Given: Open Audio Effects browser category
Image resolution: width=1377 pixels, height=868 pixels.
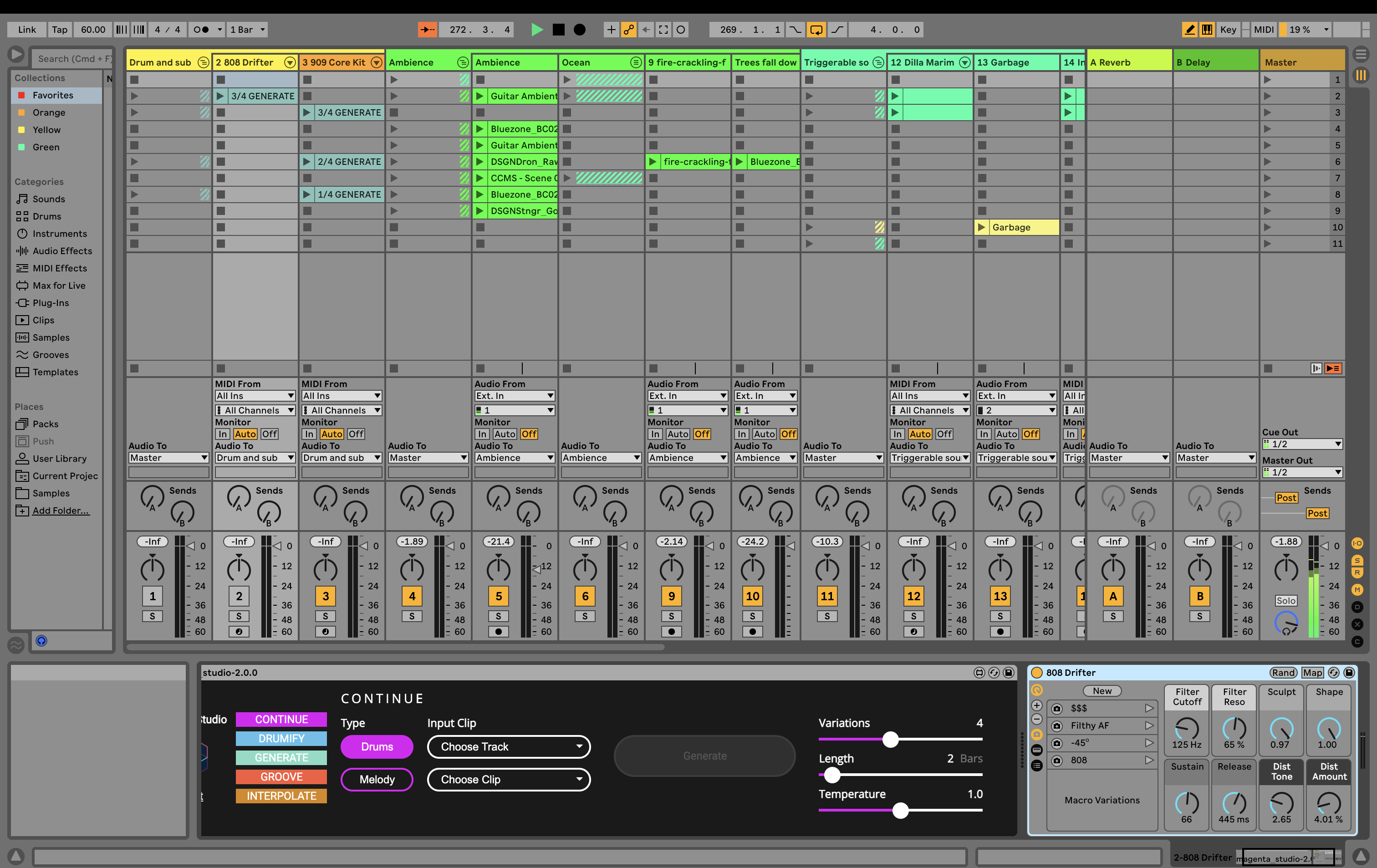Looking at the screenshot, I should (62, 251).
